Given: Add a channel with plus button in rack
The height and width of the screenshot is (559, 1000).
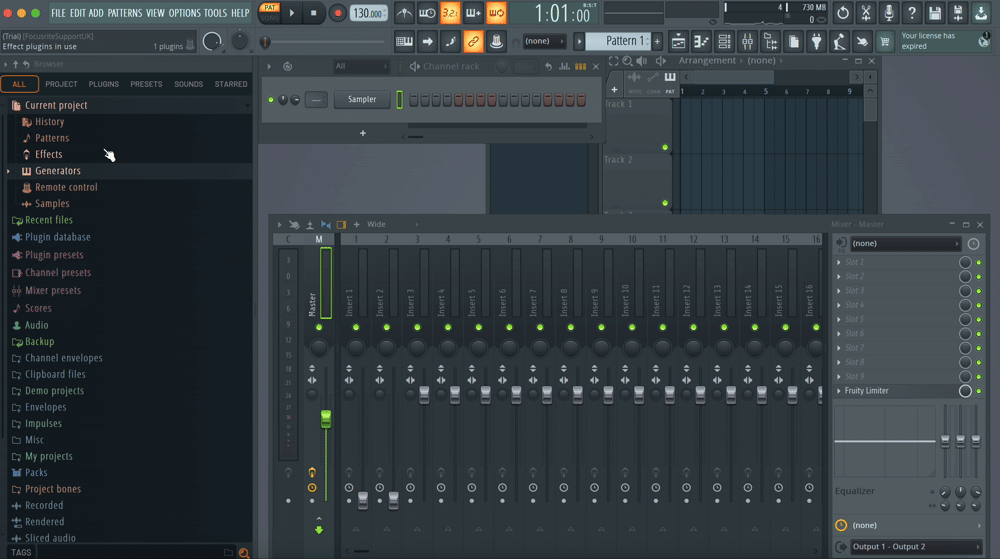Looking at the screenshot, I should coord(363,133).
